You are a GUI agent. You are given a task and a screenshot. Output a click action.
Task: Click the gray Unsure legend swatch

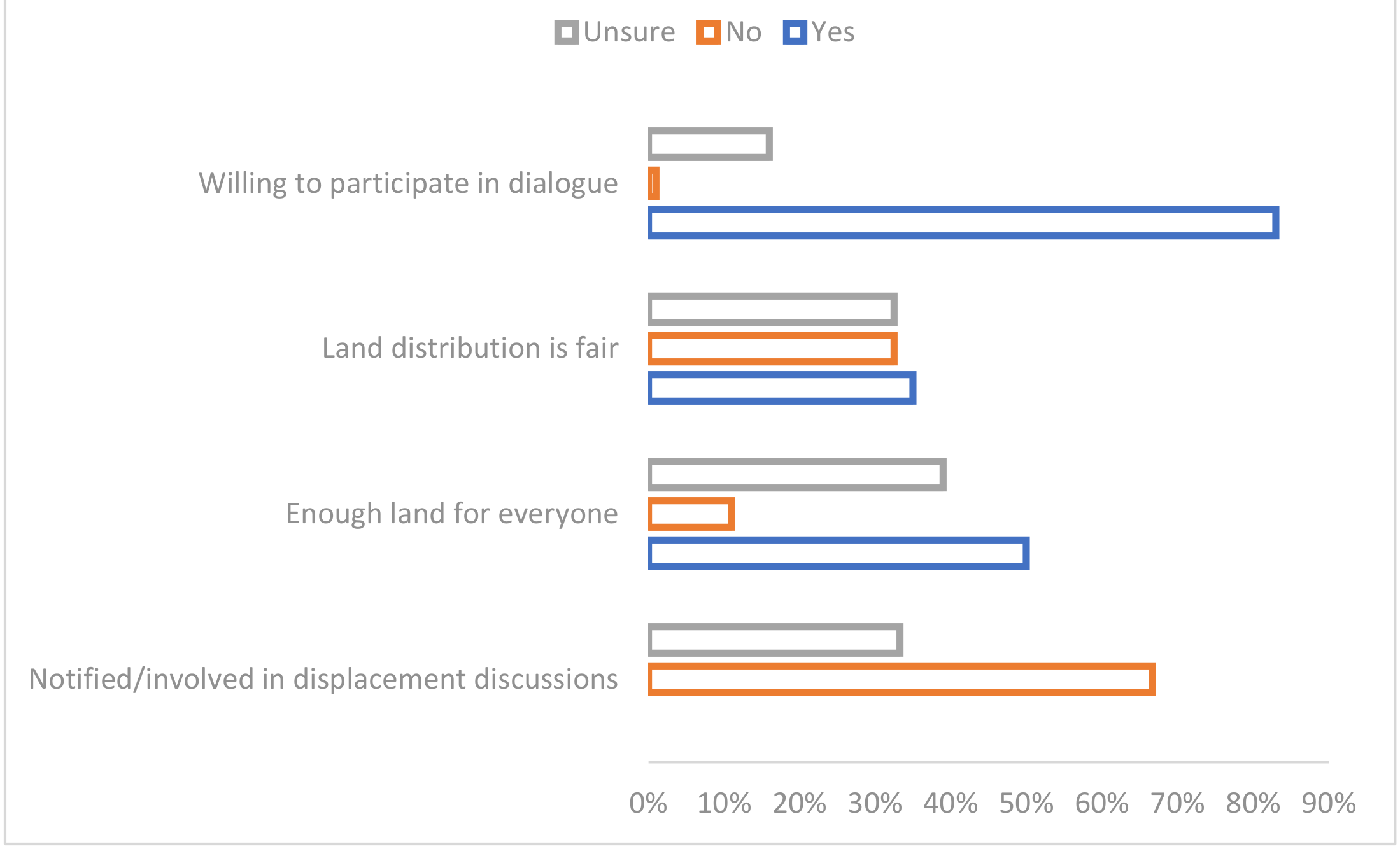(x=566, y=32)
